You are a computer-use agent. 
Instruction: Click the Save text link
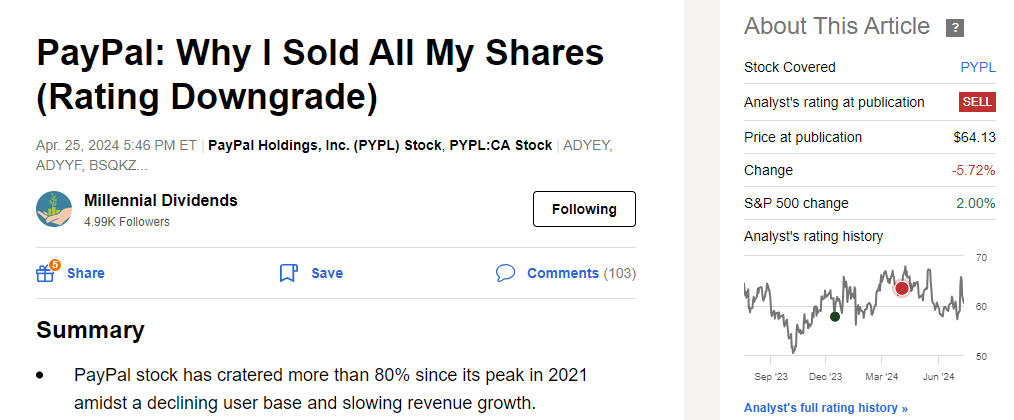327,273
